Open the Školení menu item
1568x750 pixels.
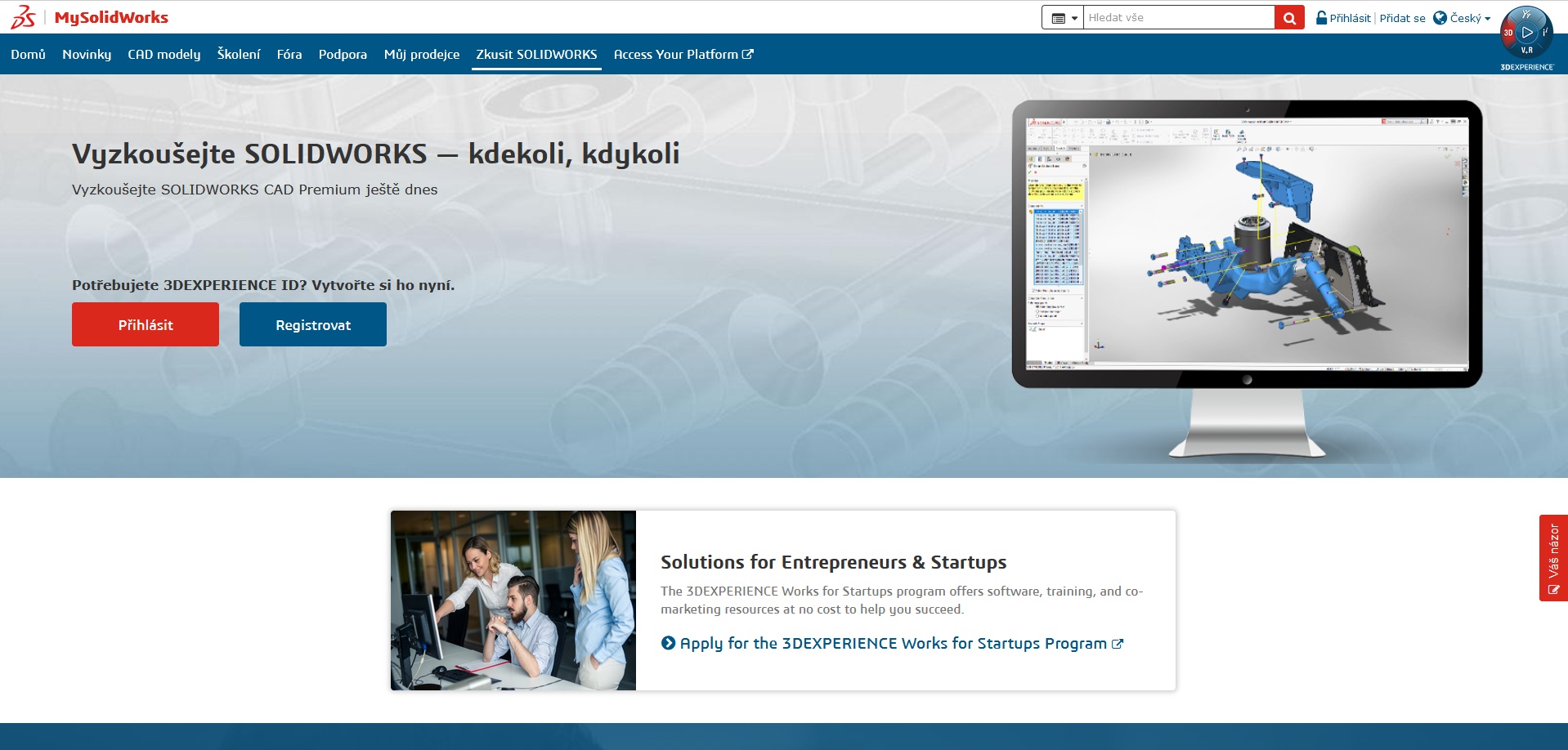point(239,54)
